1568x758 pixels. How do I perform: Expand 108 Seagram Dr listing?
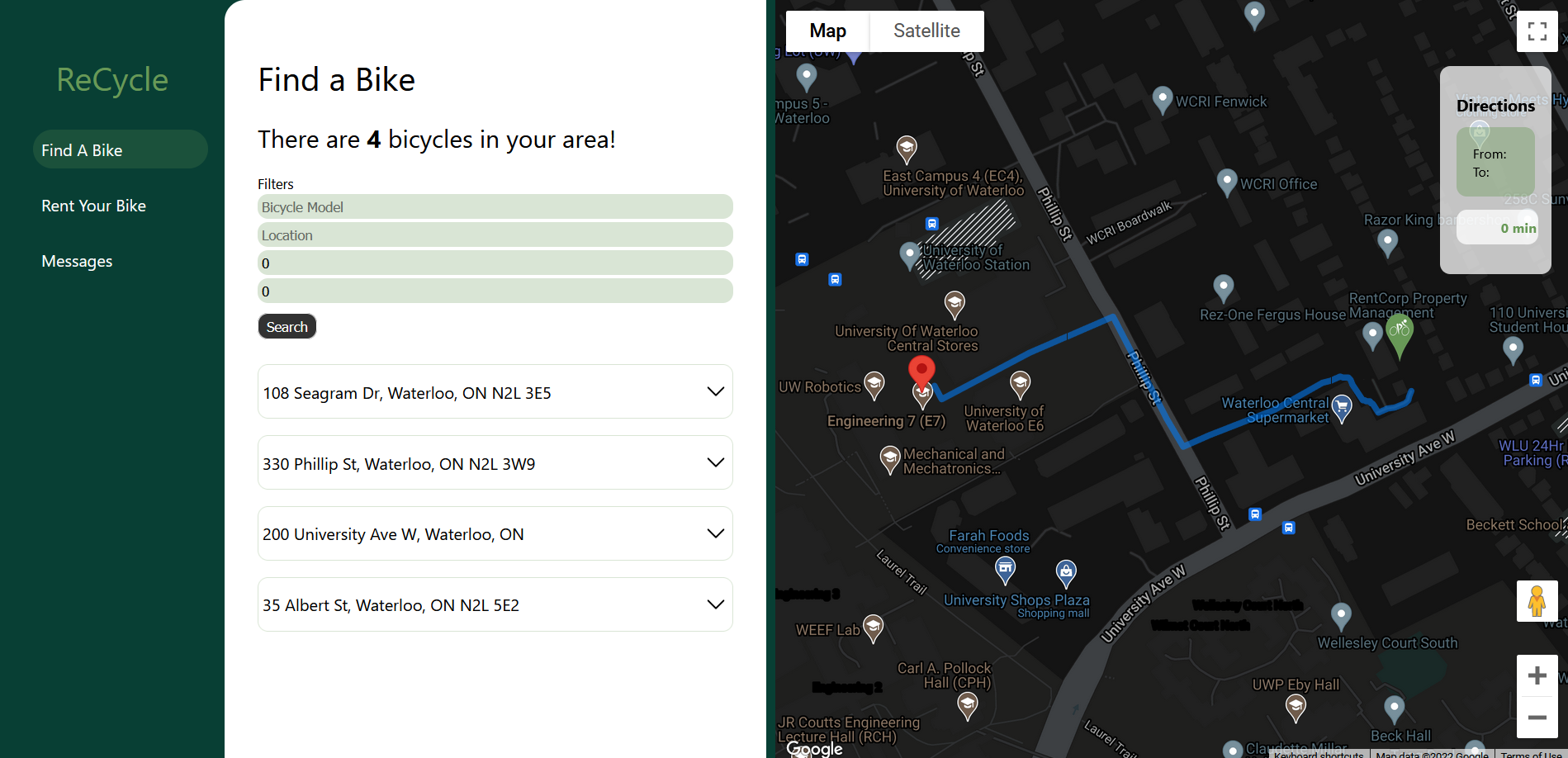pyautogui.click(x=495, y=391)
